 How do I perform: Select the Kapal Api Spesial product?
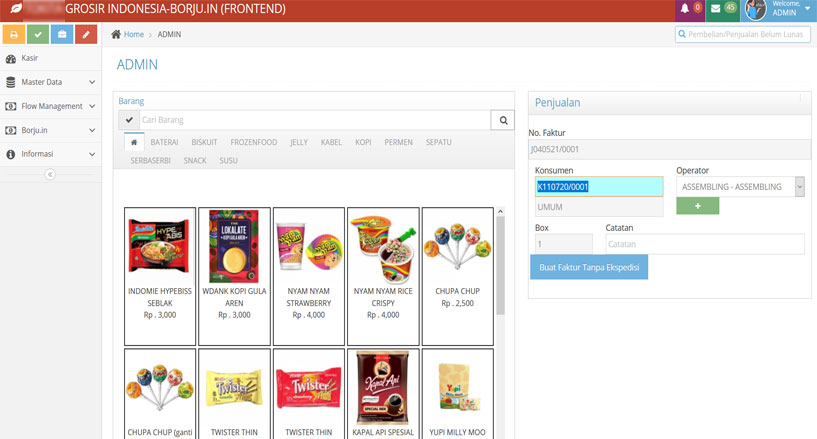tap(383, 394)
